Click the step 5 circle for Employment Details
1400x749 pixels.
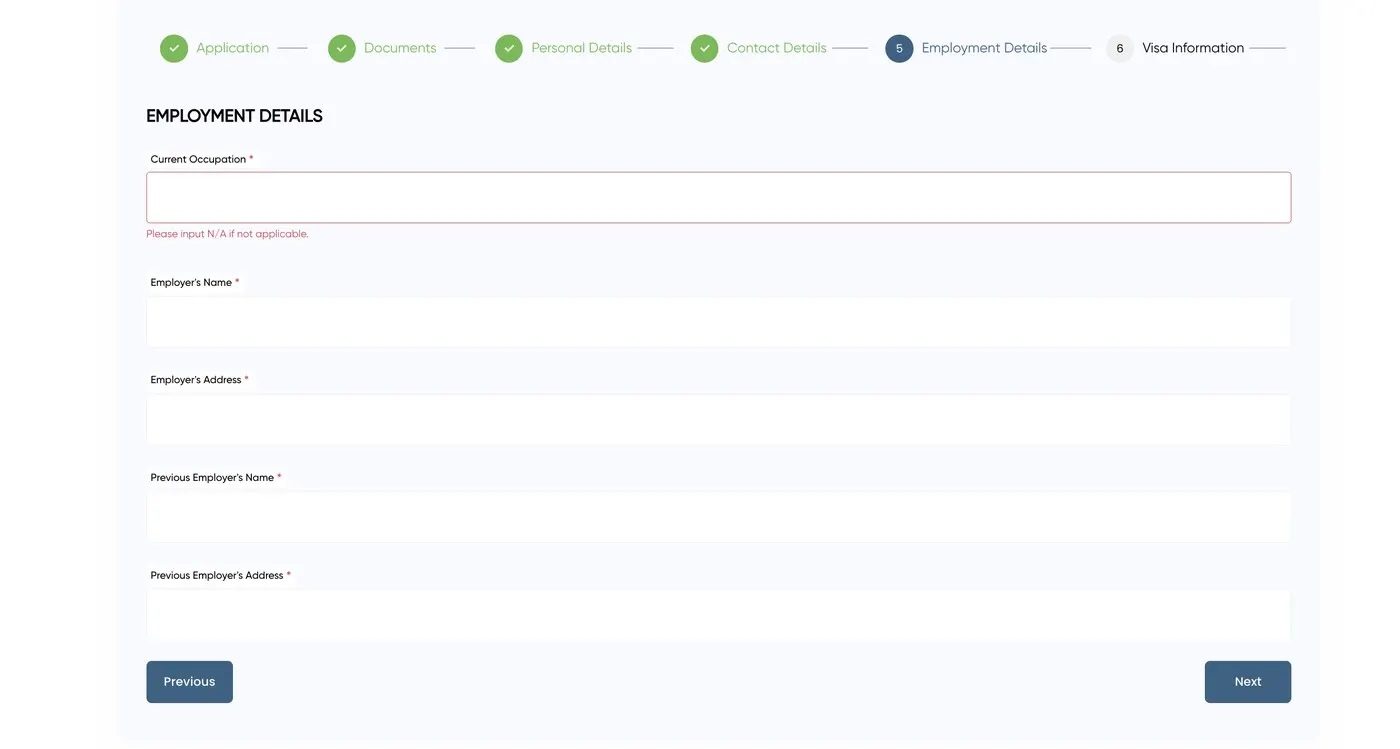pyautogui.click(x=899, y=48)
